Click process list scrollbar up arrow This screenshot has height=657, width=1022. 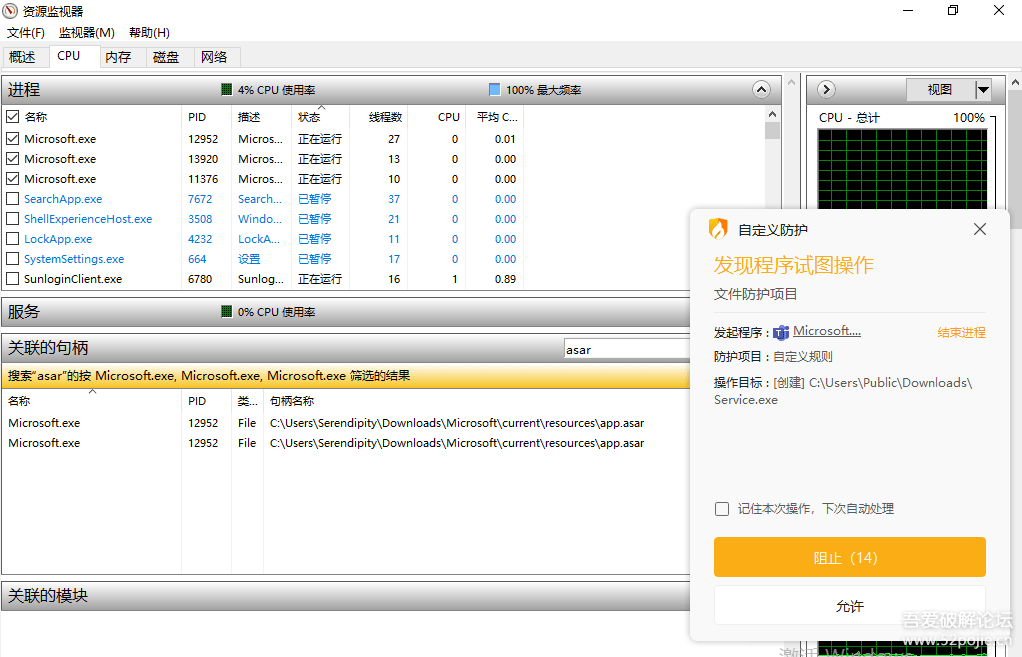click(x=772, y=114)
